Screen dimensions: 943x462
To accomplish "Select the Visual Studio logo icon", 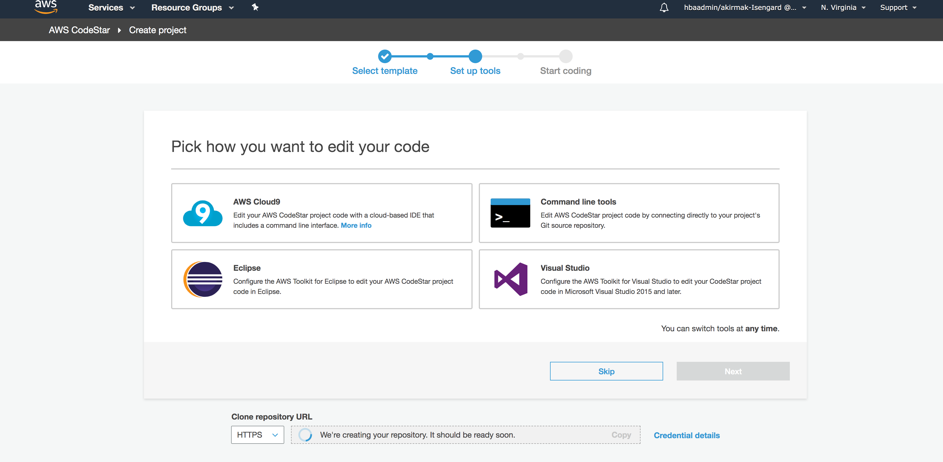I will click(x=511, y=279).
